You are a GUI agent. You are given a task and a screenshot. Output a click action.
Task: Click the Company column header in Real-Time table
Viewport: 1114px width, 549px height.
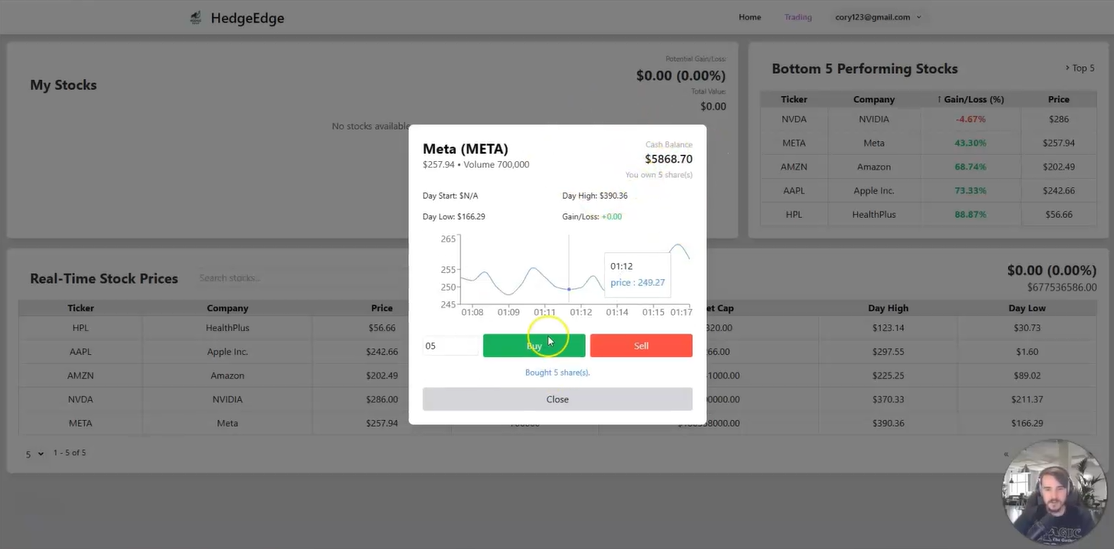pyautogui.click(x=227, y=308)
